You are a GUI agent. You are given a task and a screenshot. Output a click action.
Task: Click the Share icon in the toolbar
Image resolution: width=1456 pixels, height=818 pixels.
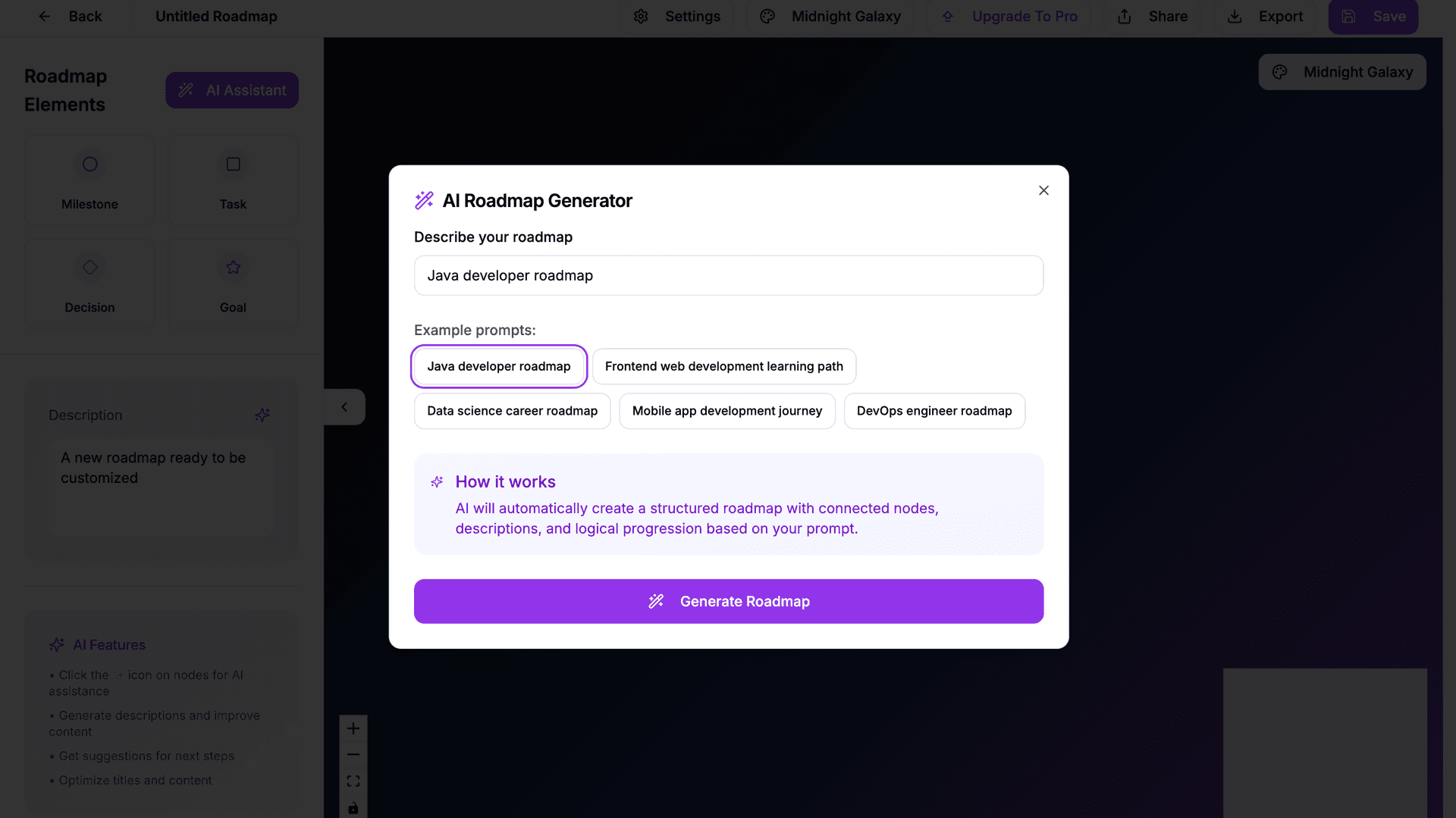[x=1125, y=16]
